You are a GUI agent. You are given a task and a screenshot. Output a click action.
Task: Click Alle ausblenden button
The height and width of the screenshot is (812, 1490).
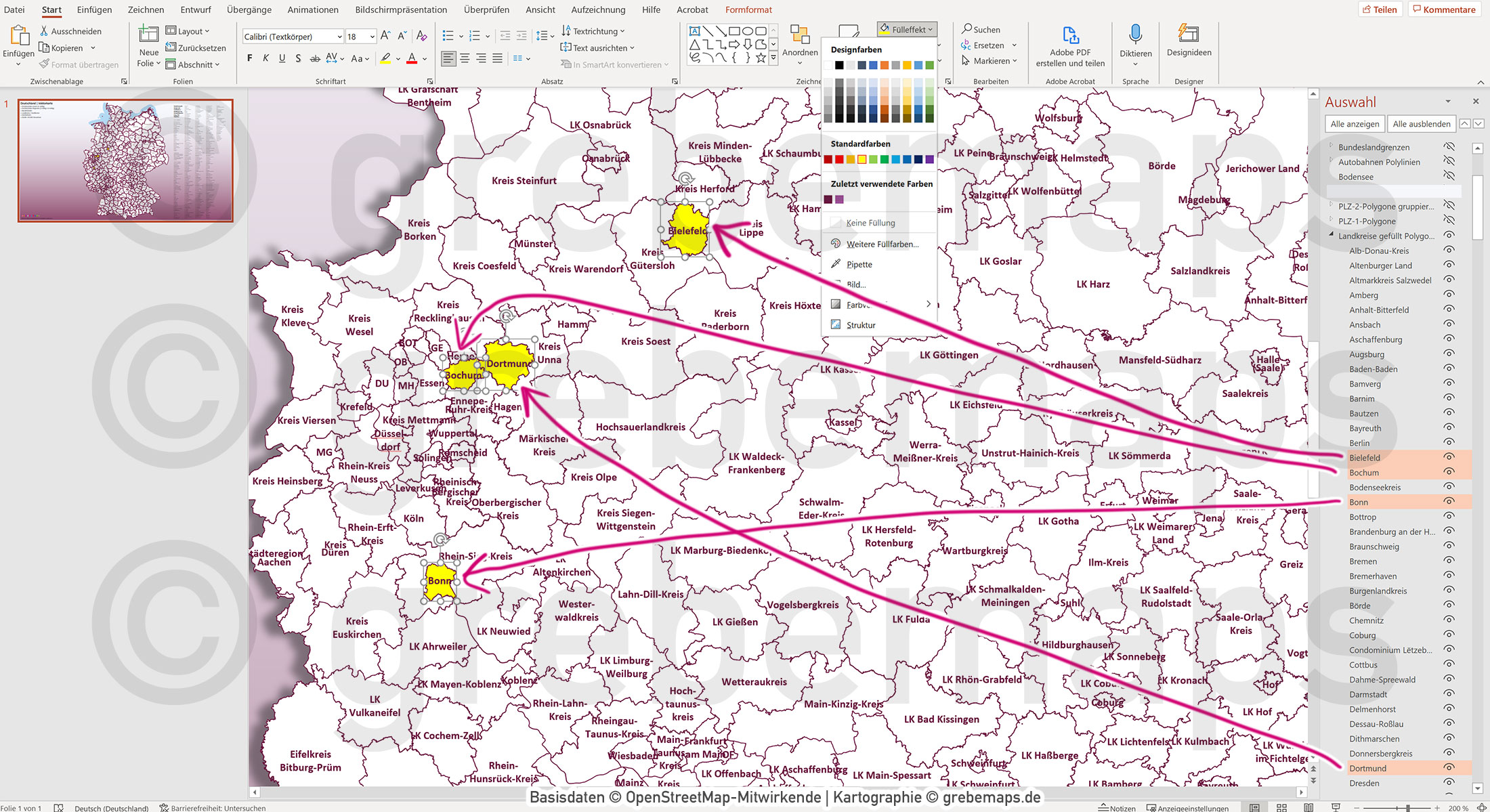[1422, 124]
